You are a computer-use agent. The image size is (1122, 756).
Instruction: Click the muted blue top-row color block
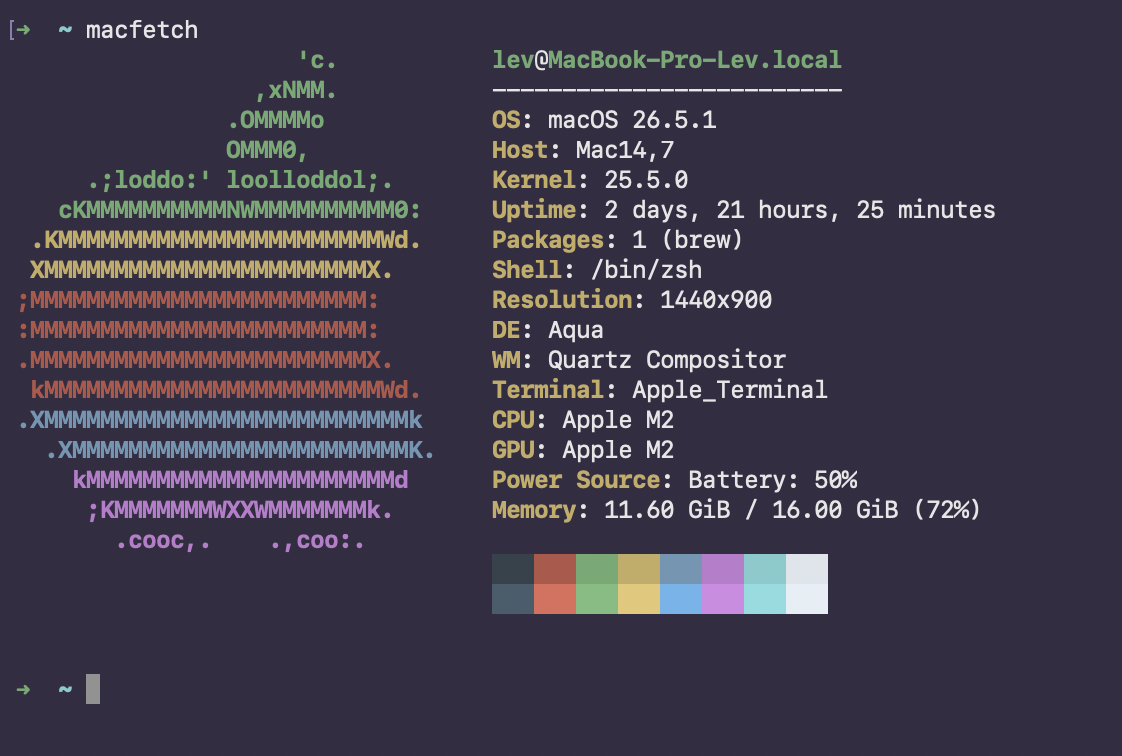point(680,569)
